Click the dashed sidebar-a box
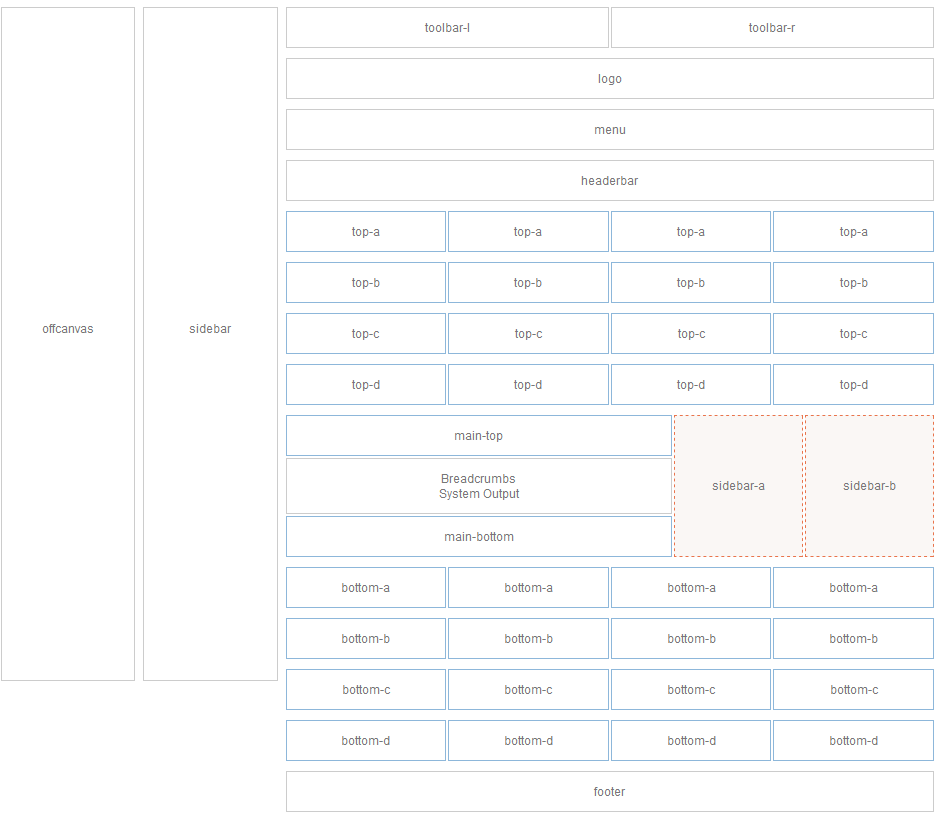939x821 pixels. tap(738, 486)
